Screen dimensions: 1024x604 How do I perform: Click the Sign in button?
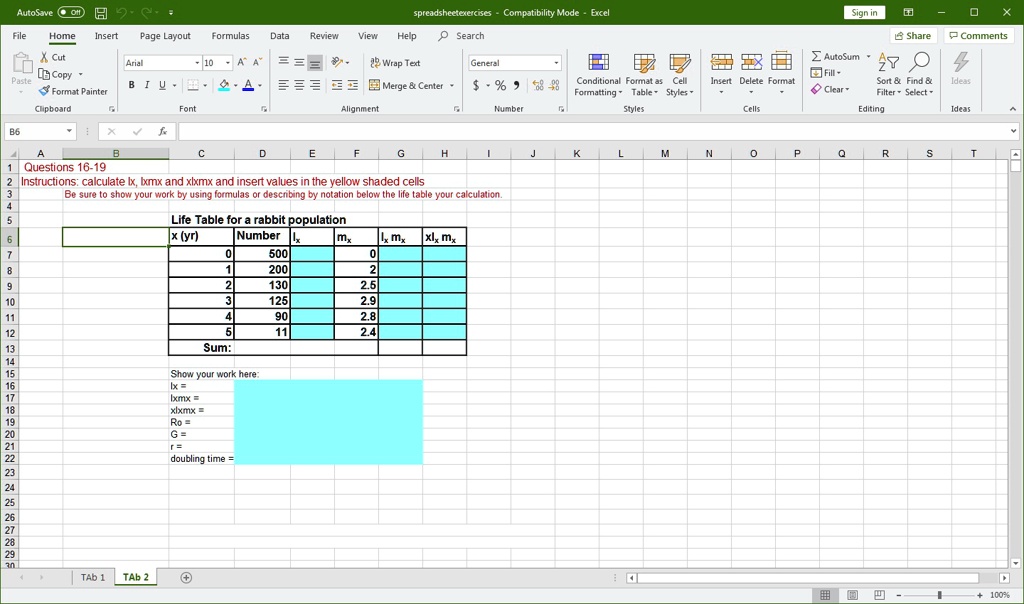pyautogui.click(x=866, y=12)
